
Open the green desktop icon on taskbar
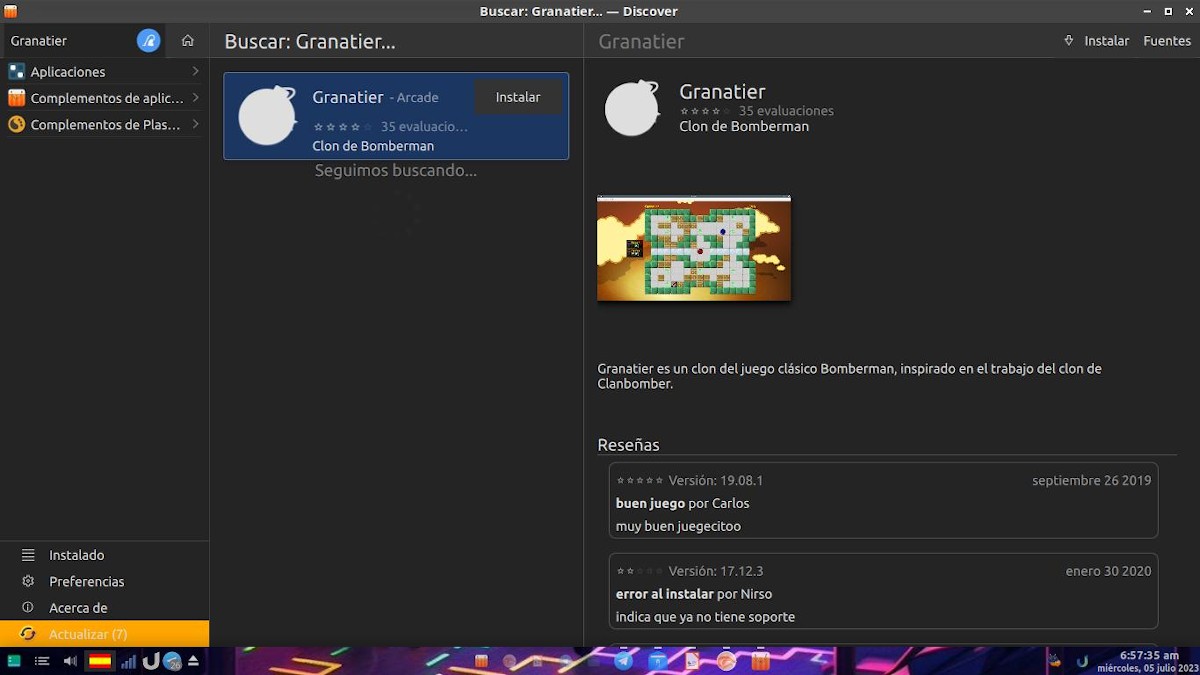14,661
